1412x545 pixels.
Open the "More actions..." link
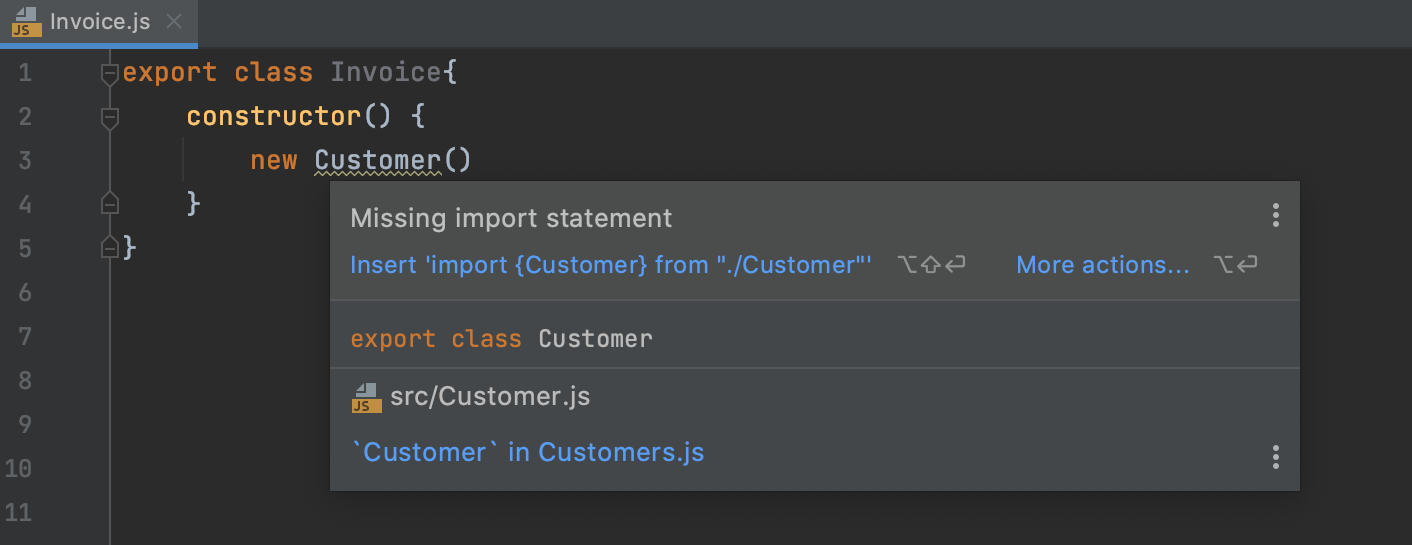pyautogui.click(x=1103, y=265)
